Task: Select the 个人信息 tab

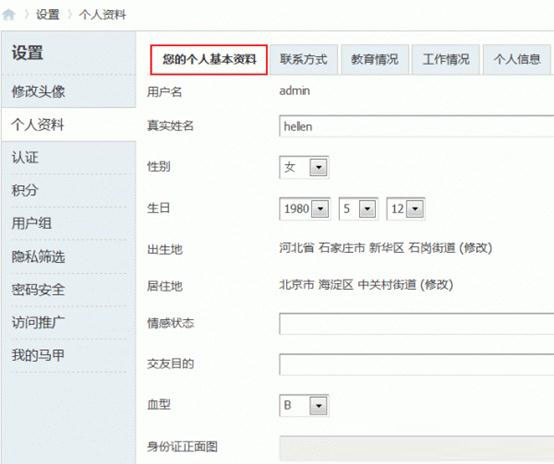Action: tap(517, 59)
